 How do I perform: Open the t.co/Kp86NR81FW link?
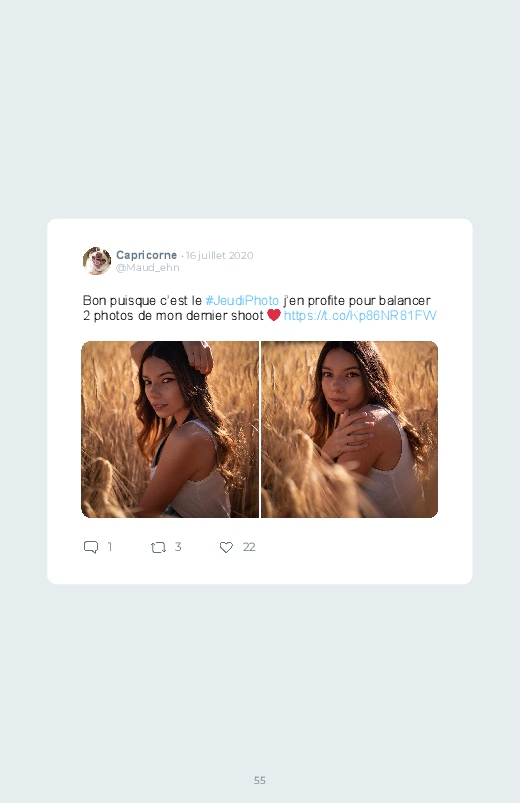pos(360,315)
